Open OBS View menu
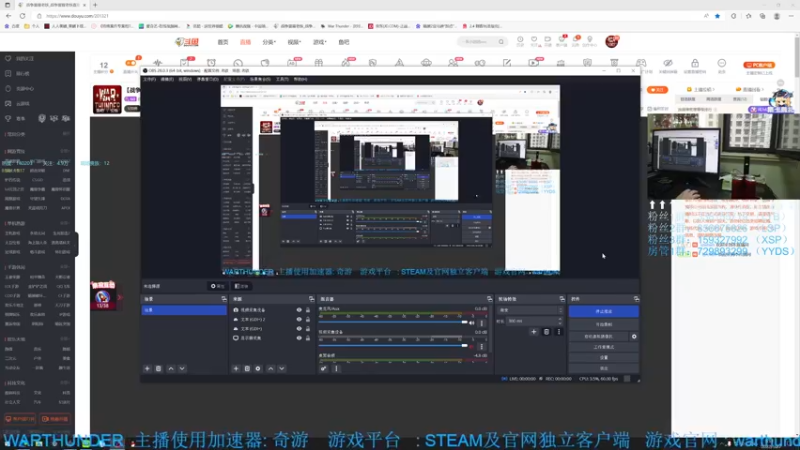 tap(185, 80)
